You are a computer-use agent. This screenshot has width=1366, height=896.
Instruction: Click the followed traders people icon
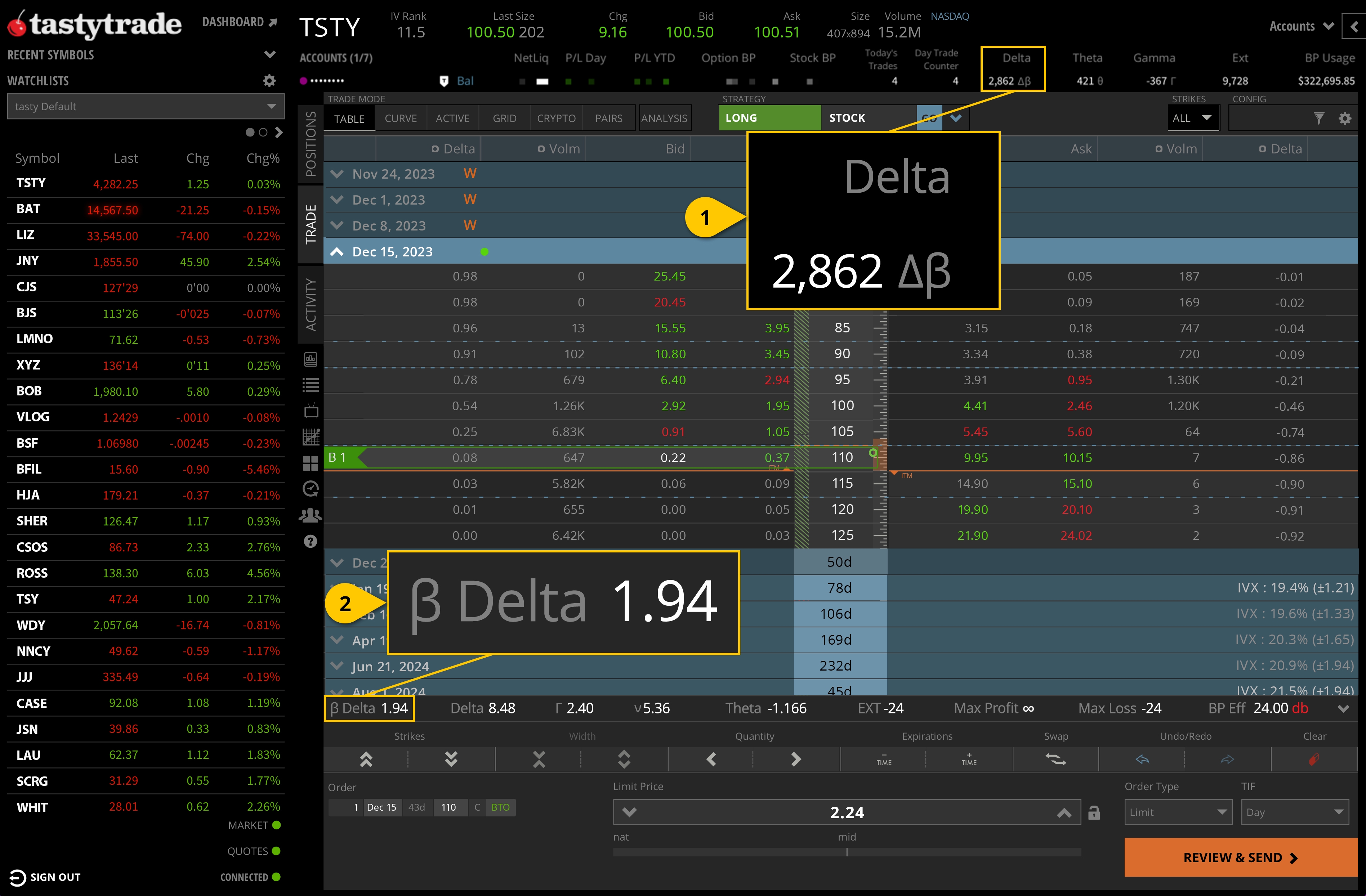tap(311, 515)
